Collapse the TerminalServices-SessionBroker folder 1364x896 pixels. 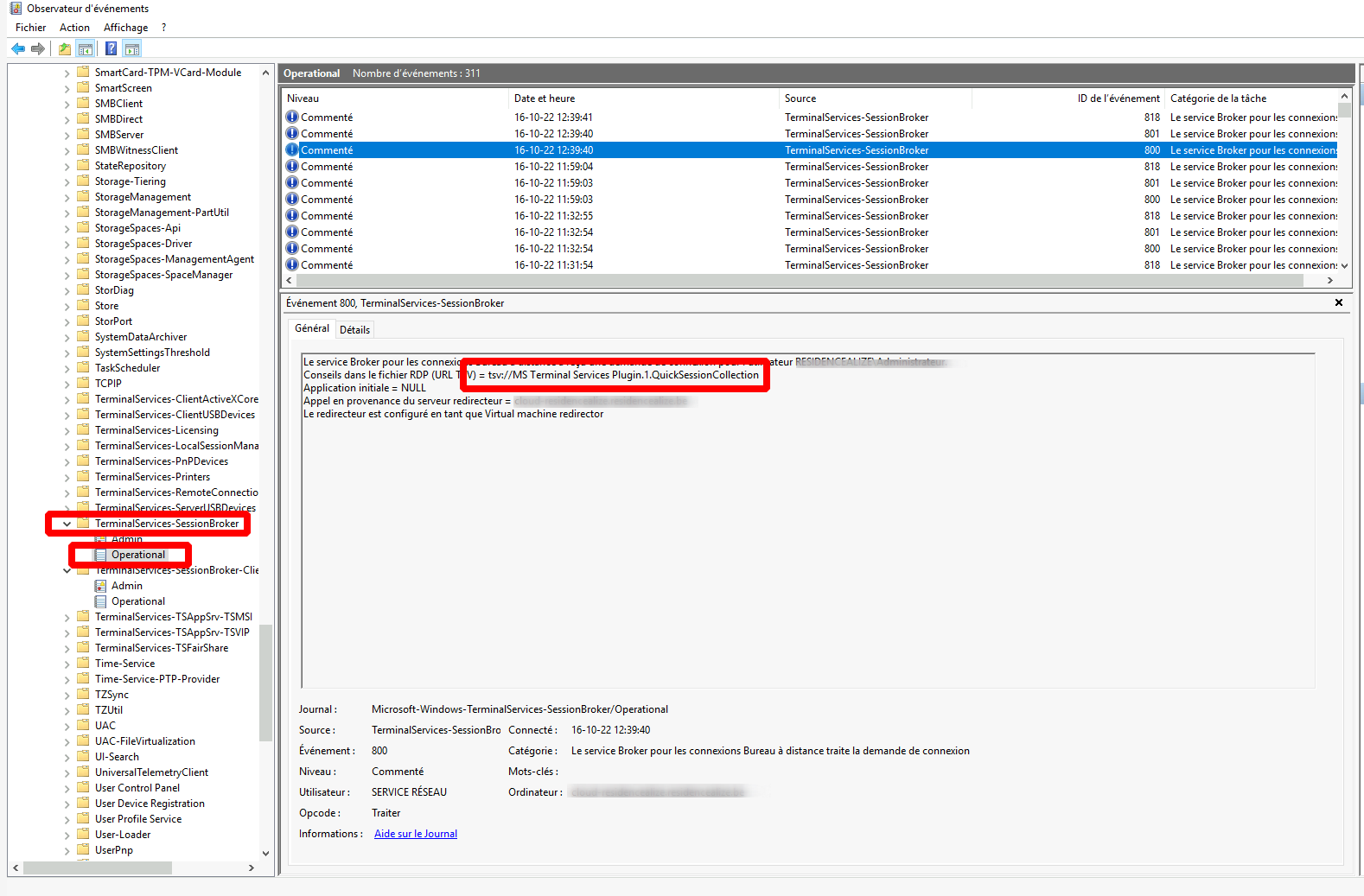(x=67, y=524)
